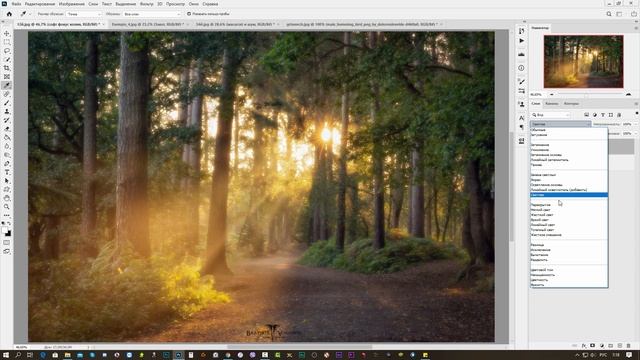Select the Eyedropper tool in toolbar
640x360 pixels.
point(7,85)
